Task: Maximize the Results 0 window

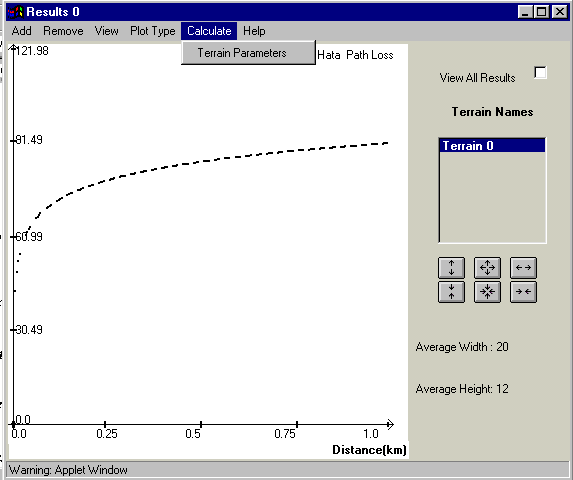Action: pyautogui.click(x=542, y=12)
